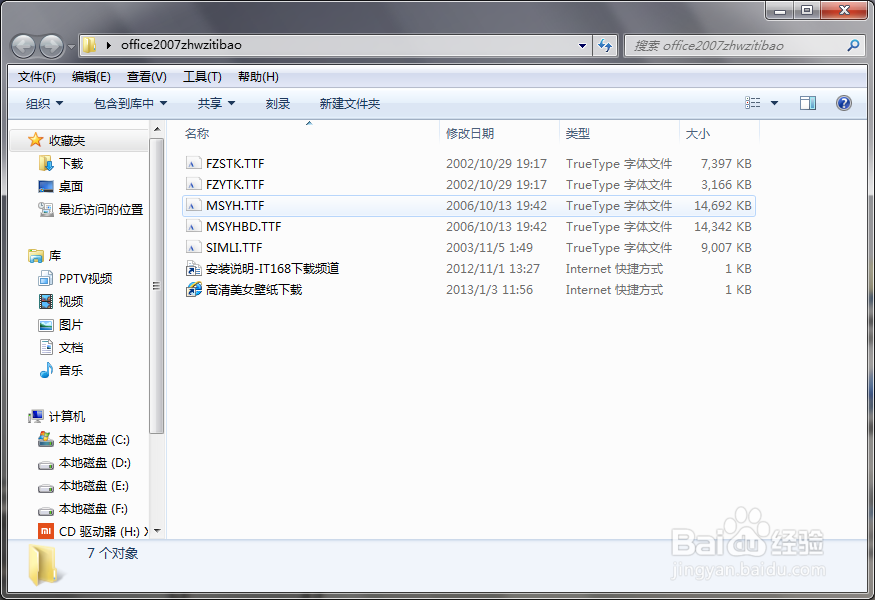Open the 视频 library
This screenshot has height=600, width=875.
(71, 302)
